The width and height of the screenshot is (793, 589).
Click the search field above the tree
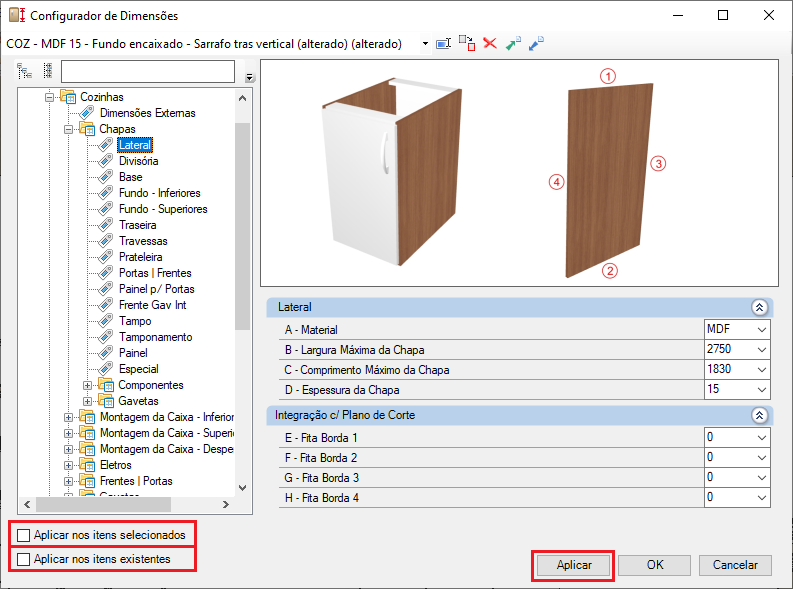point(148,71)
